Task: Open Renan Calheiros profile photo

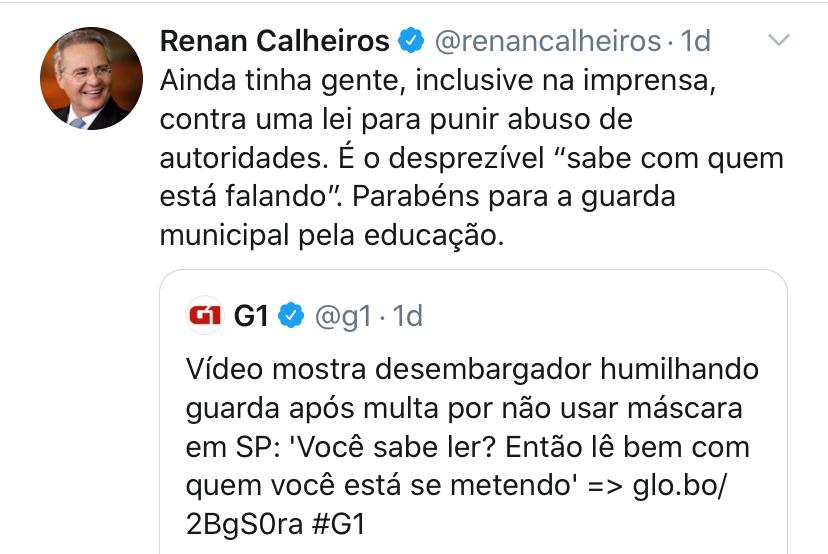Action: point(91,78)
